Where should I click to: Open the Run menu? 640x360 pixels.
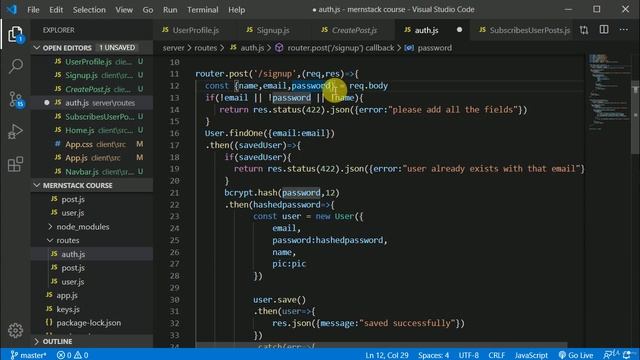click(x=170, y=10)
